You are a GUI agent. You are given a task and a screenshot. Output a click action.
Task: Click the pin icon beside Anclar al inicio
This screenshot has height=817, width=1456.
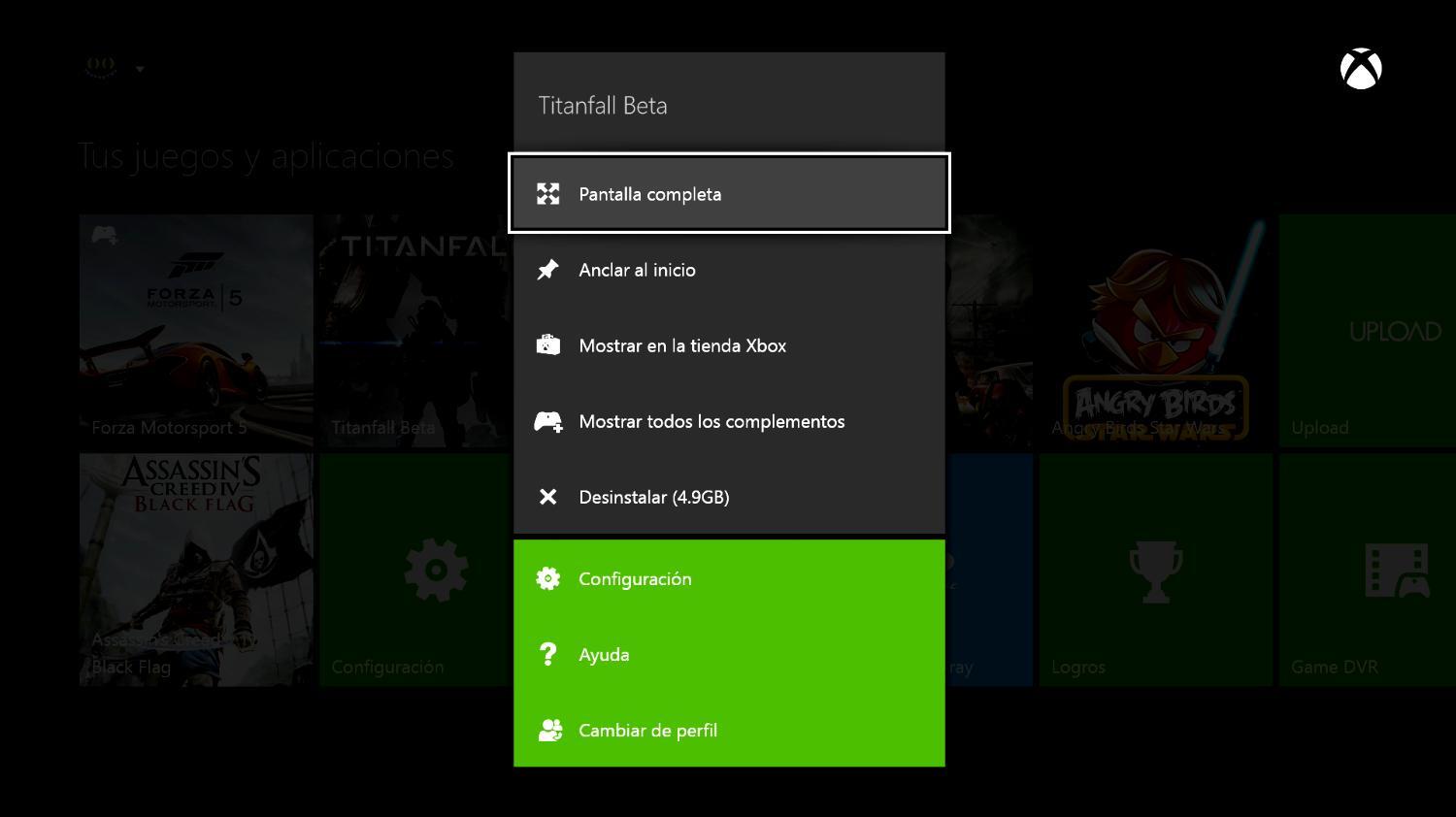click(x=548, y=270)
